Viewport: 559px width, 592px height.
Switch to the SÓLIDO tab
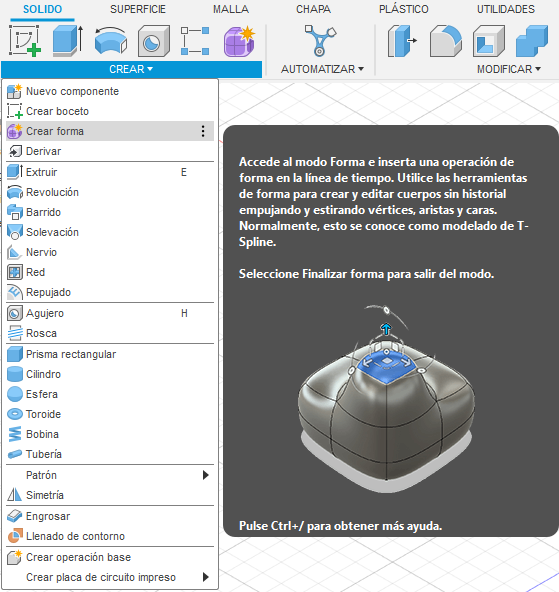point(42,9)
